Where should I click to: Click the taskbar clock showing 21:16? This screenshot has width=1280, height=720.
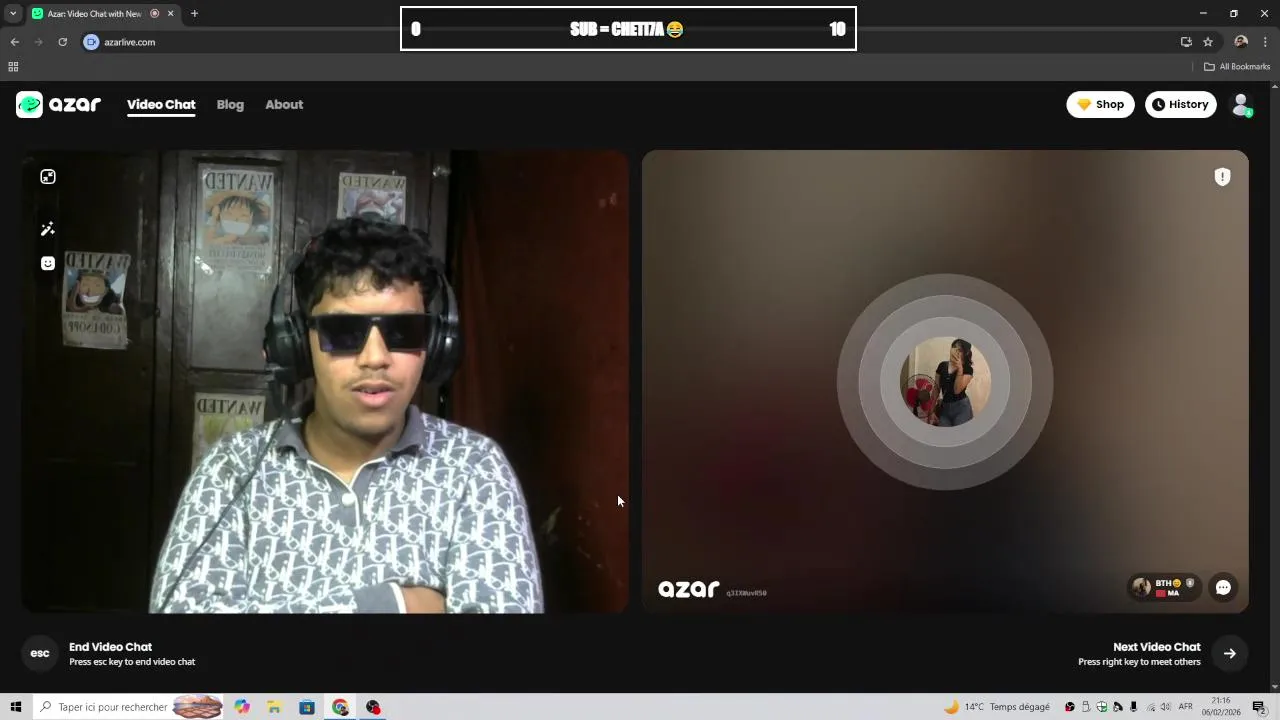point(1221,707)
